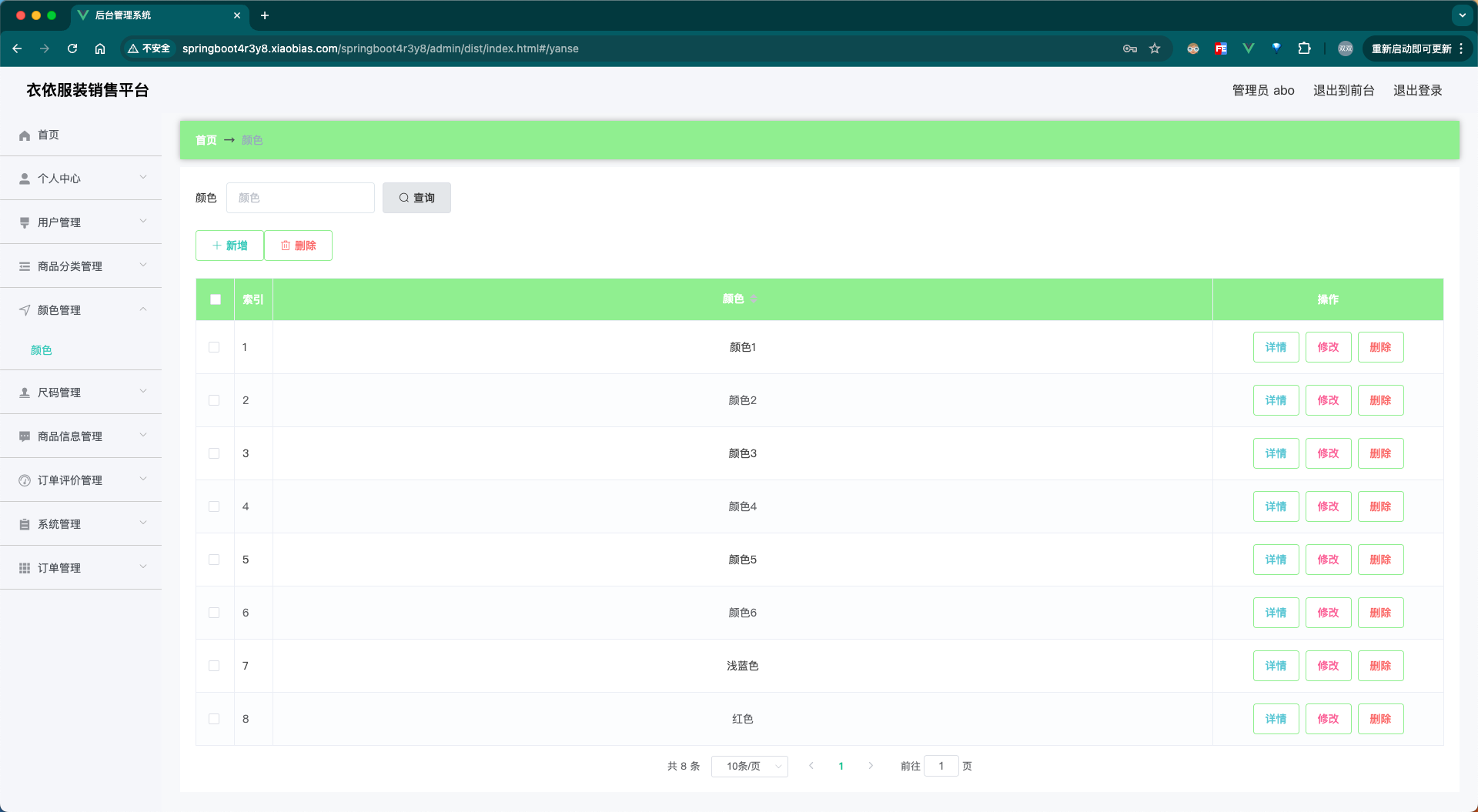This screenshot has height=812, width=1478.
Task: Expand the 个人中心 sidebar menu
Action: pos(81,179)
